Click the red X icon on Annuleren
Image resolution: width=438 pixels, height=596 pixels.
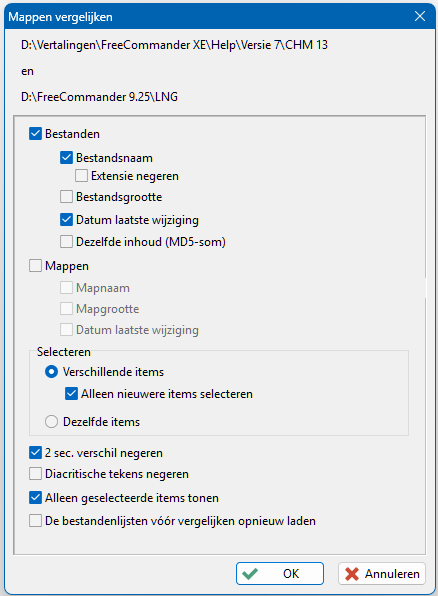click(x=352, y=574)
